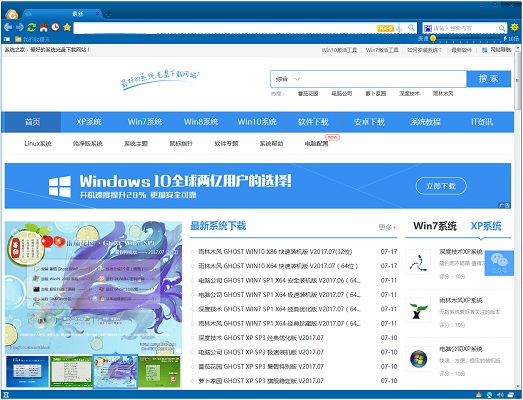The width and height of the screenshot is (523, 400).
Task: Open a new tab with plus button
Action: [x=108, y=14]
